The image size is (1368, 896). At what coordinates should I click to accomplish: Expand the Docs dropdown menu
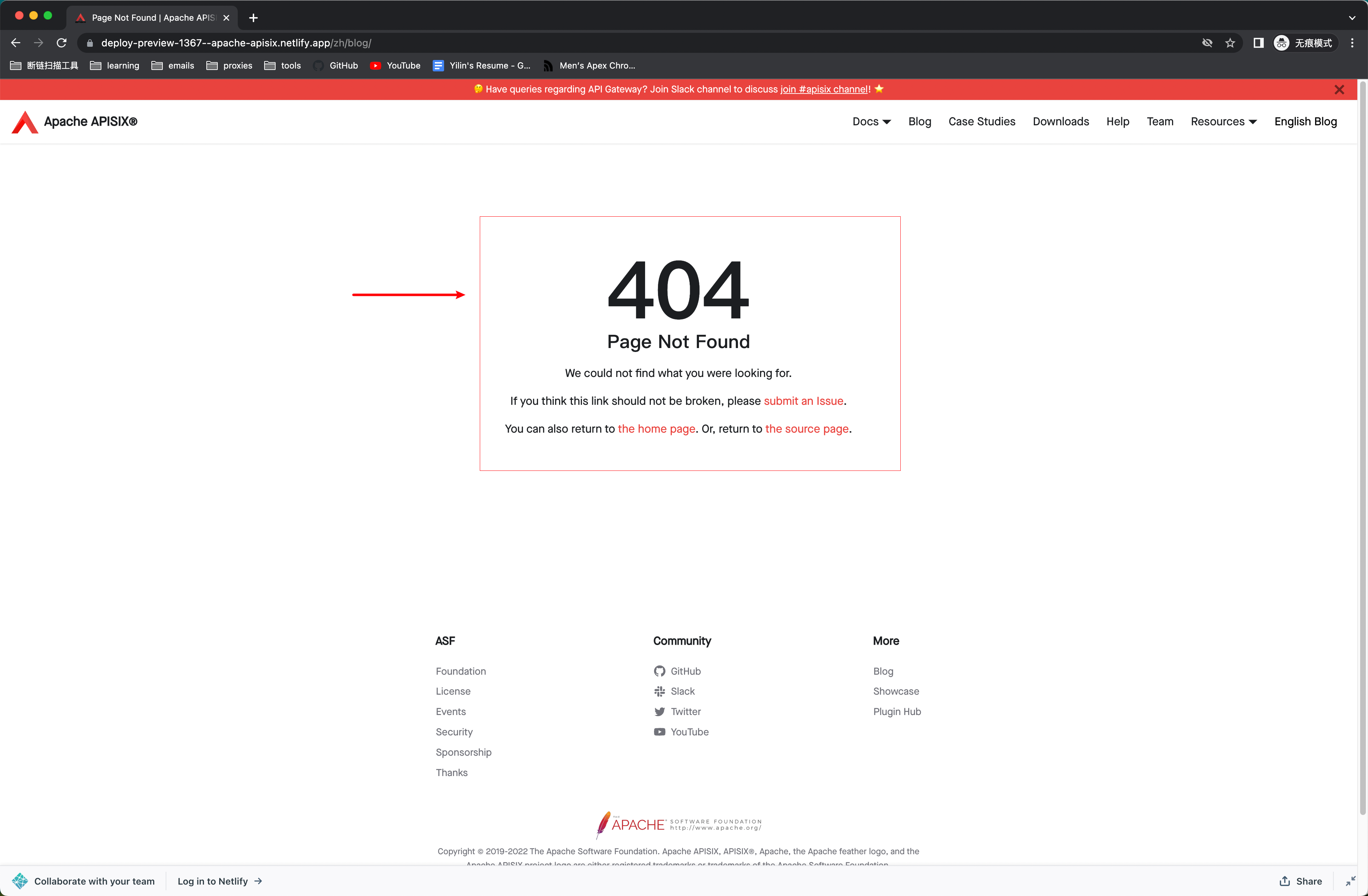pyautogui.click(x=871, y=122)
